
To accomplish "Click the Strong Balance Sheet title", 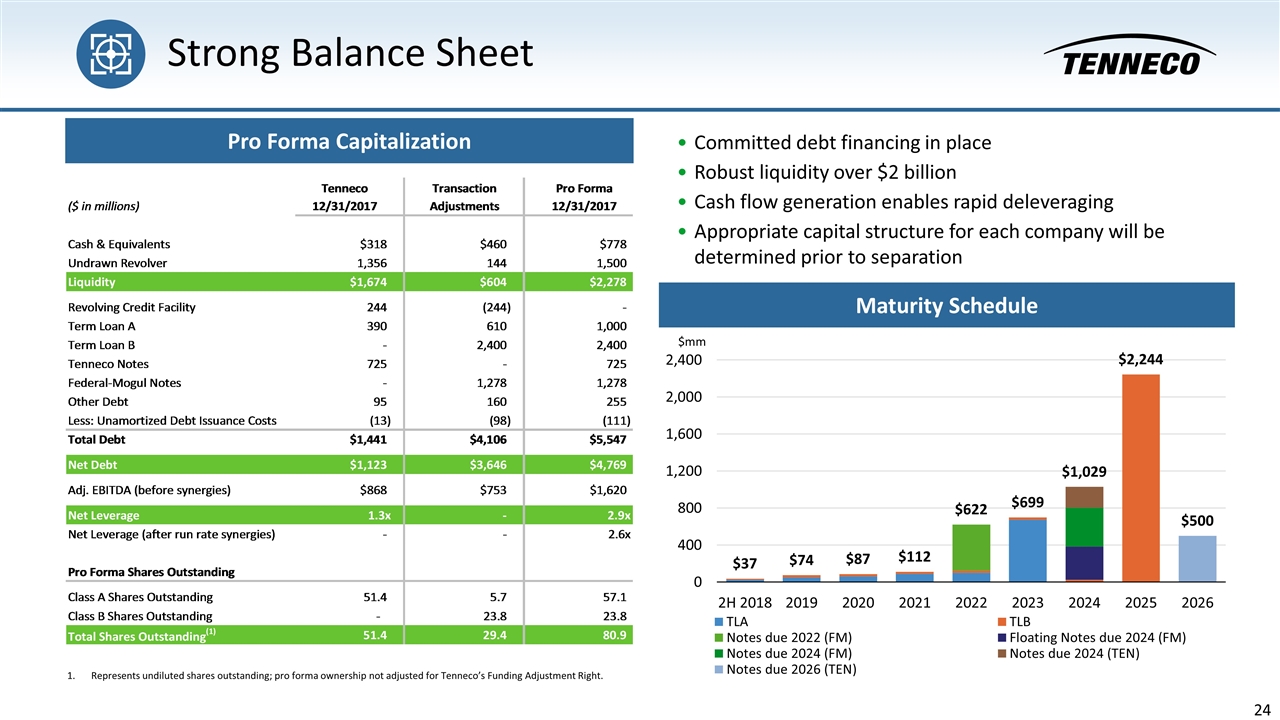I will coord(349,54).
